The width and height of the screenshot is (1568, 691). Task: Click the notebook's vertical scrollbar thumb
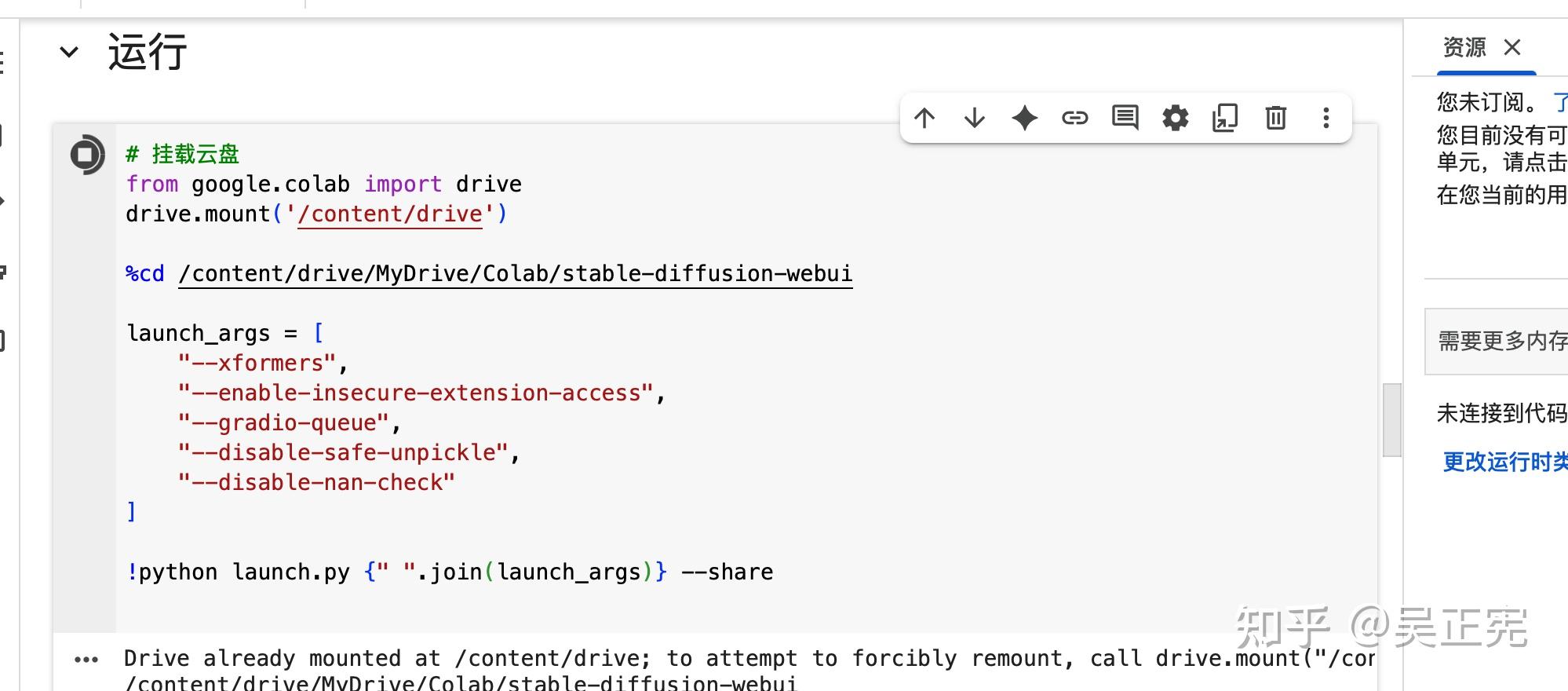click(1391, 419)
